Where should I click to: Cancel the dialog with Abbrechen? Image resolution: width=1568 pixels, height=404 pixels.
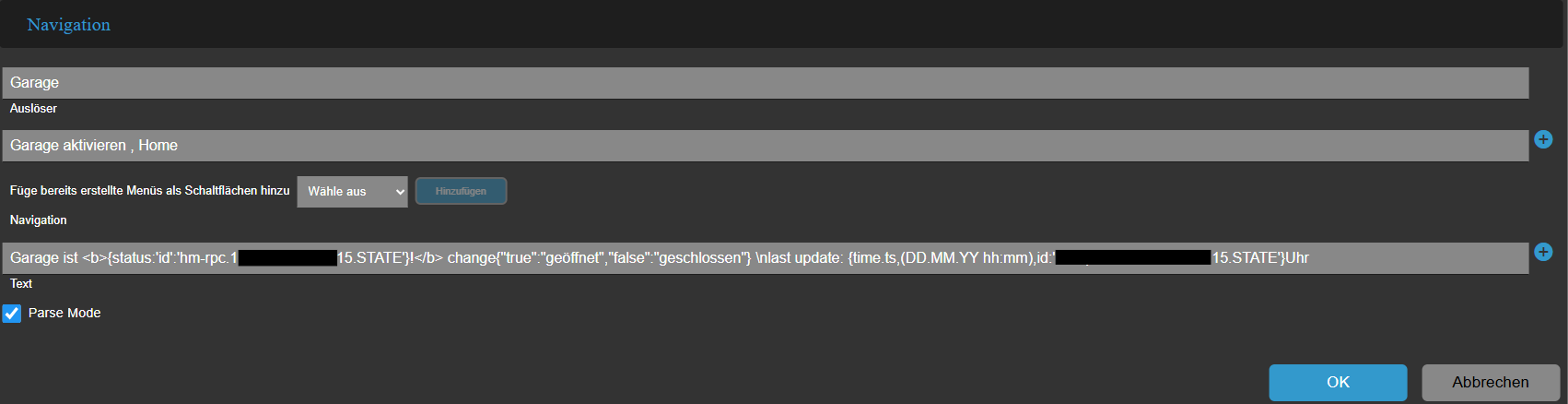point(1490,382)
